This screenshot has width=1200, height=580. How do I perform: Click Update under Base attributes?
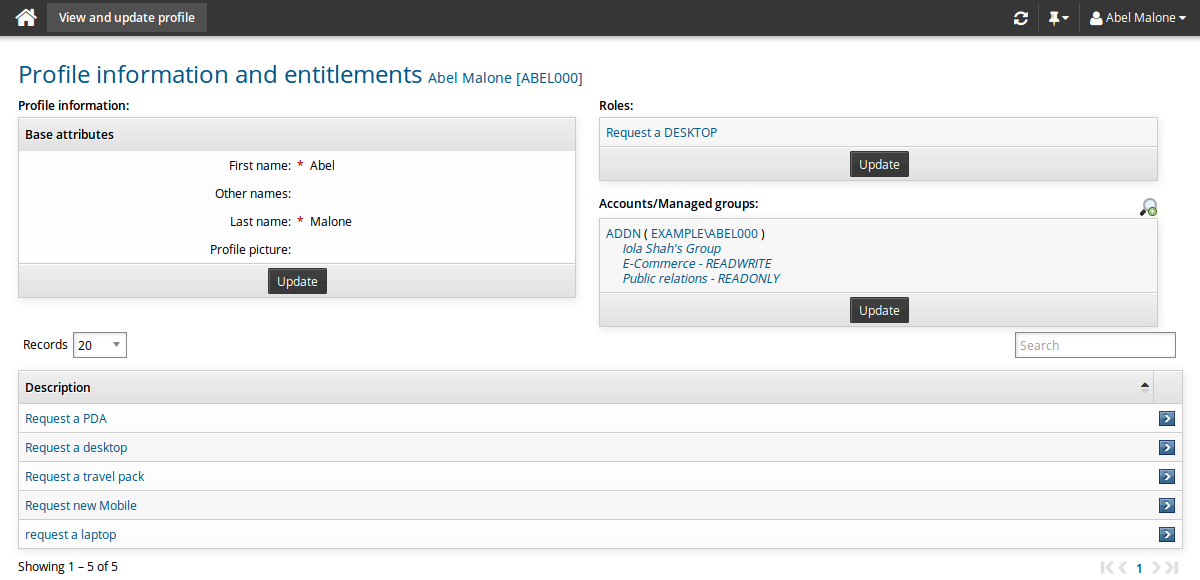click(x=297, y=281)
